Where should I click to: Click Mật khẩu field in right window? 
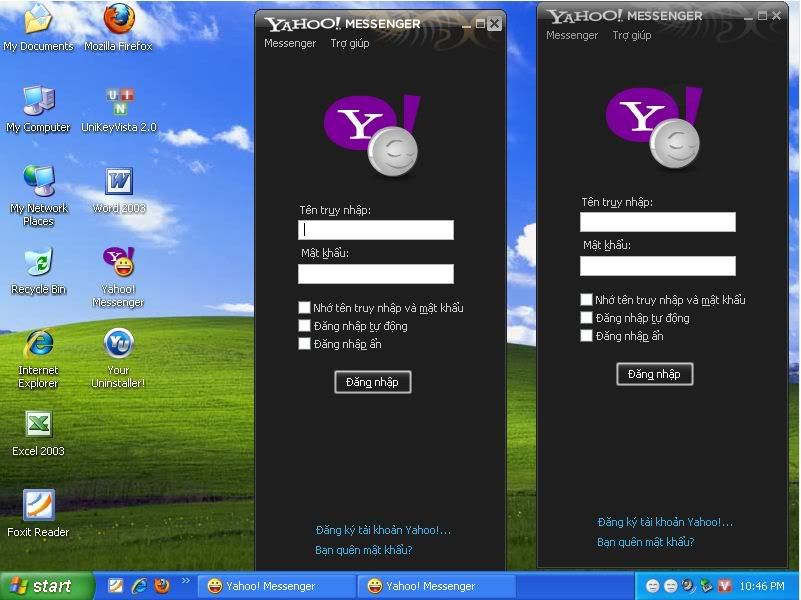(x=658, y=266)
